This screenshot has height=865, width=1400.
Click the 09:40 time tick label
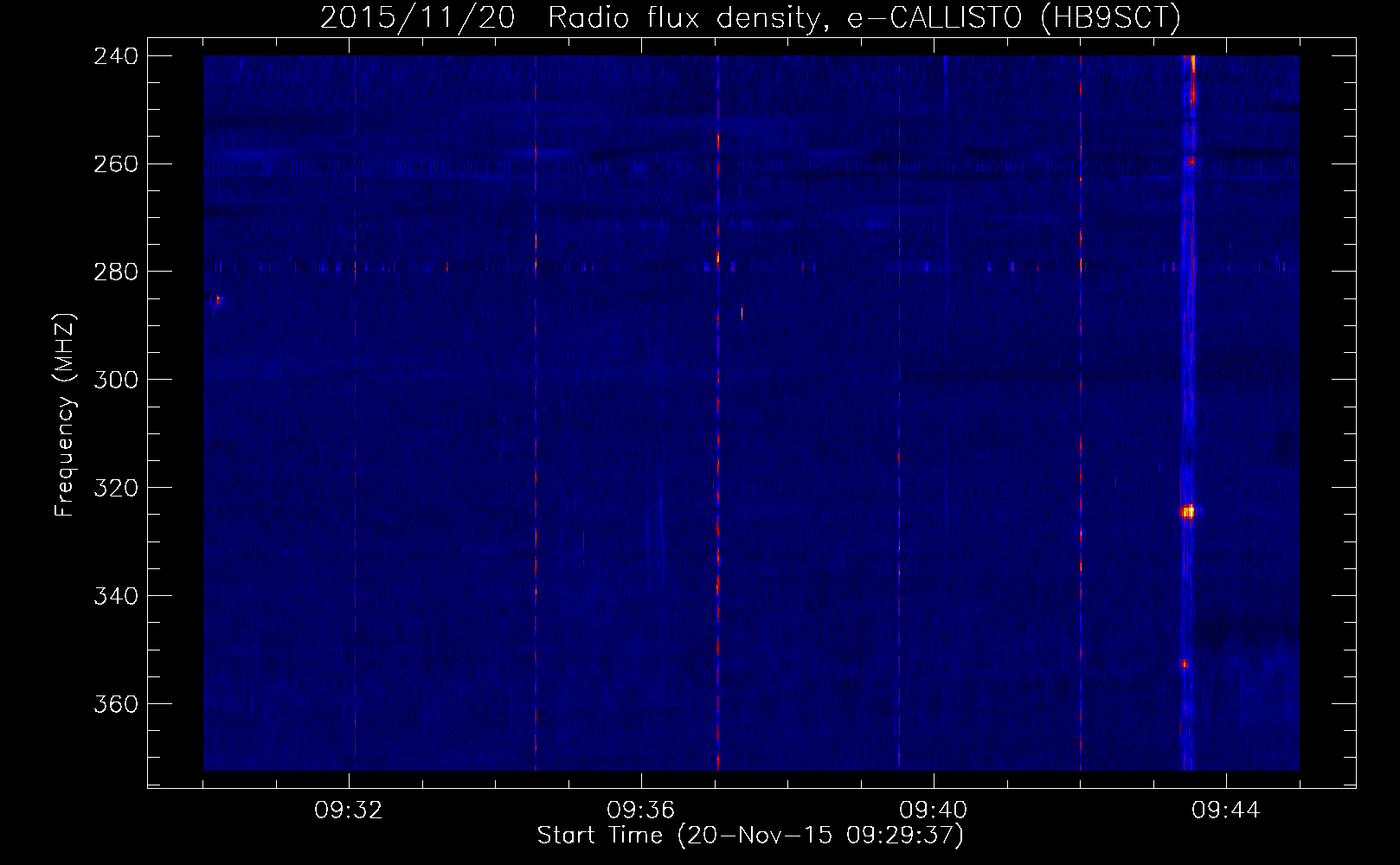coord(934,811)
